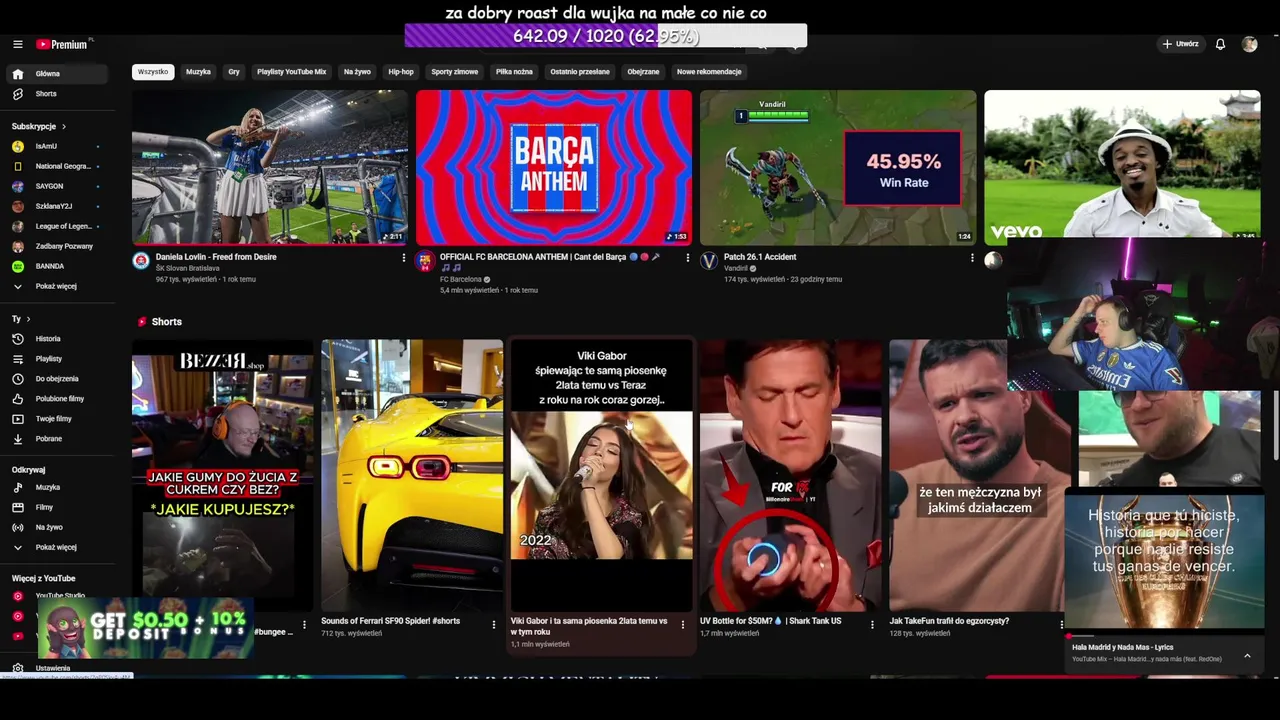Open League of Legends subscription

tap(57, 227)
